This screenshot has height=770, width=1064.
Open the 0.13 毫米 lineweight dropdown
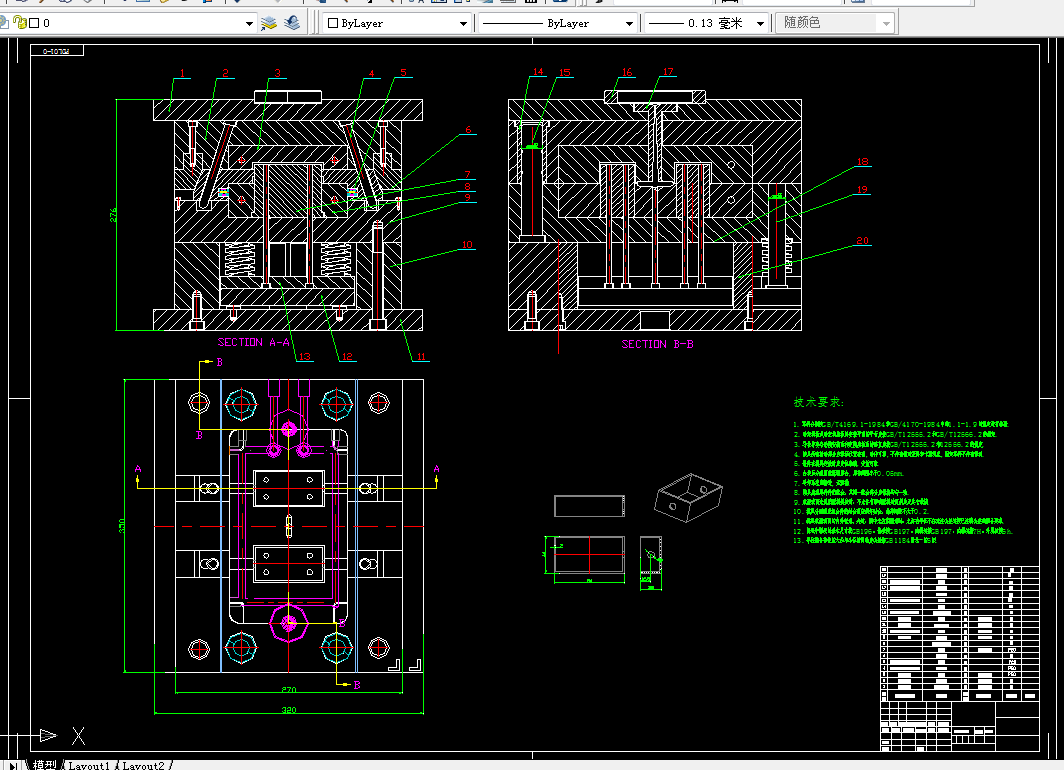[761, 23]
